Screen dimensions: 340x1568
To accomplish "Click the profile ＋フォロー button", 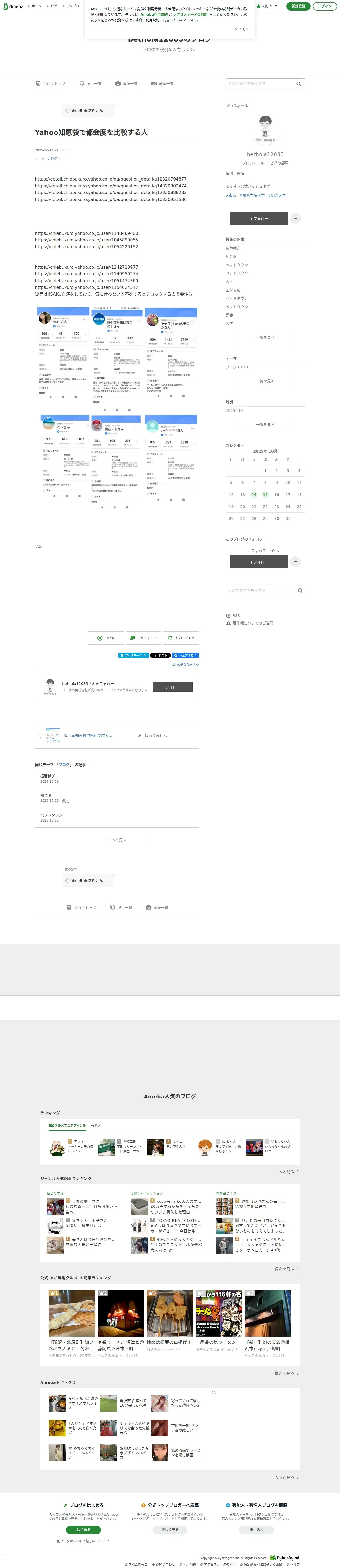I will click(x=258, y=219).
